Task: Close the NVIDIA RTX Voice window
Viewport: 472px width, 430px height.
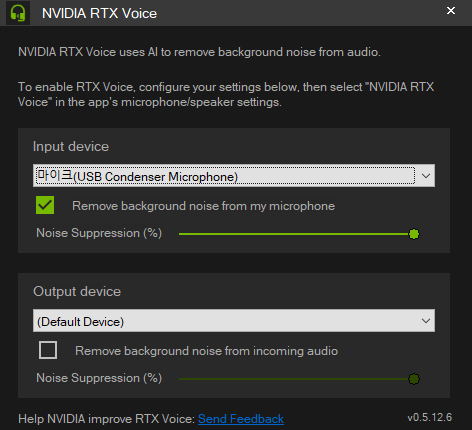Action: [451, 11]
